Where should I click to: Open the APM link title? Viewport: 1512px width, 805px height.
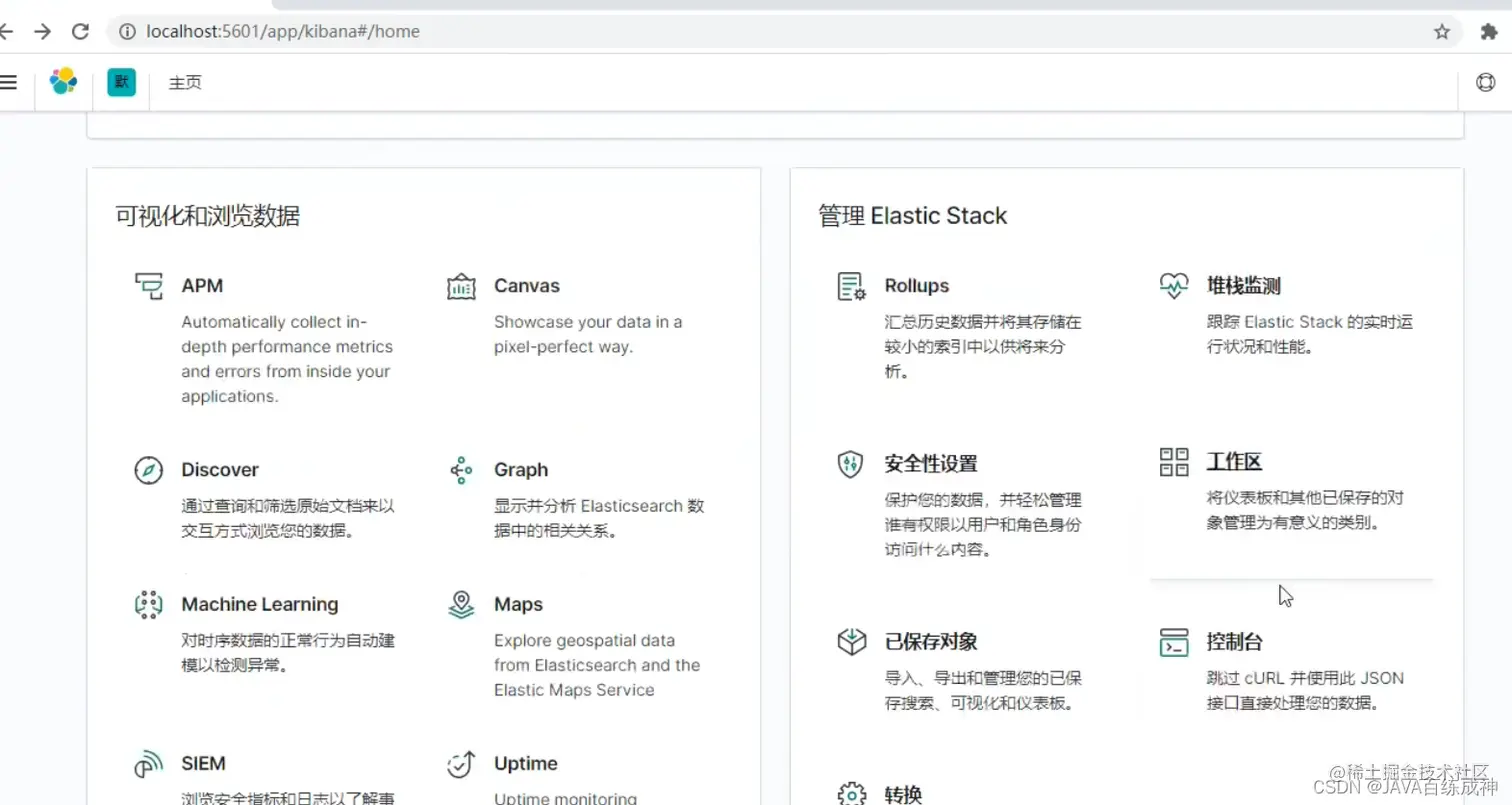pos(202,286)
